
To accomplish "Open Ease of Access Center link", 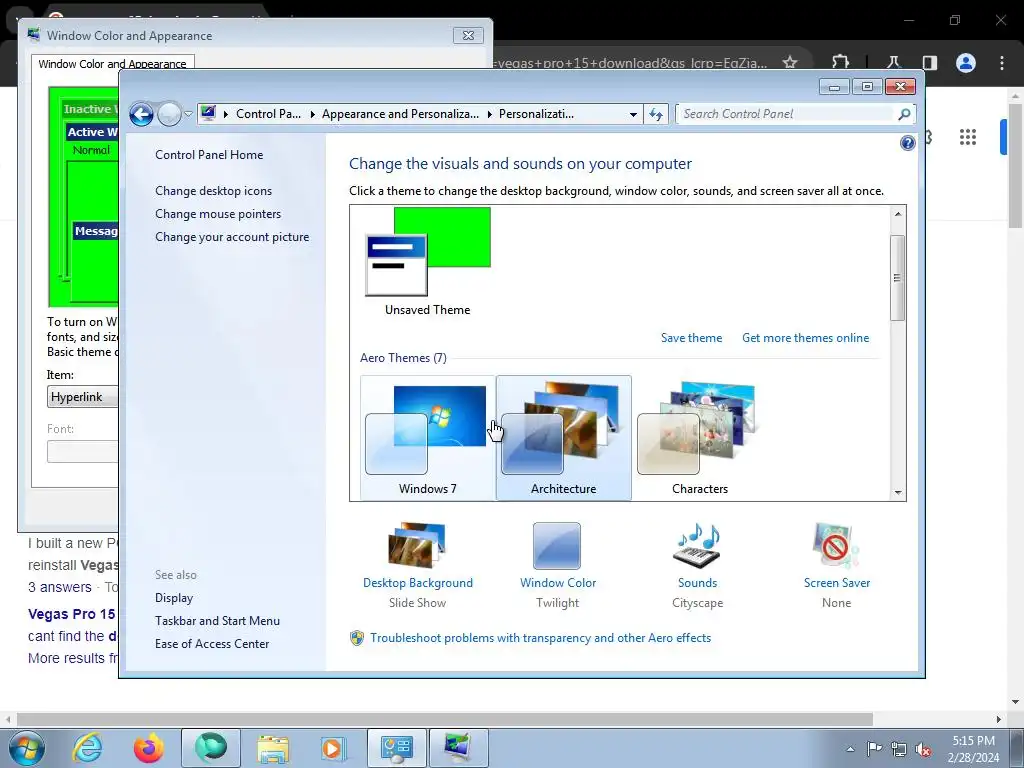I will click(x=212, y=644).
